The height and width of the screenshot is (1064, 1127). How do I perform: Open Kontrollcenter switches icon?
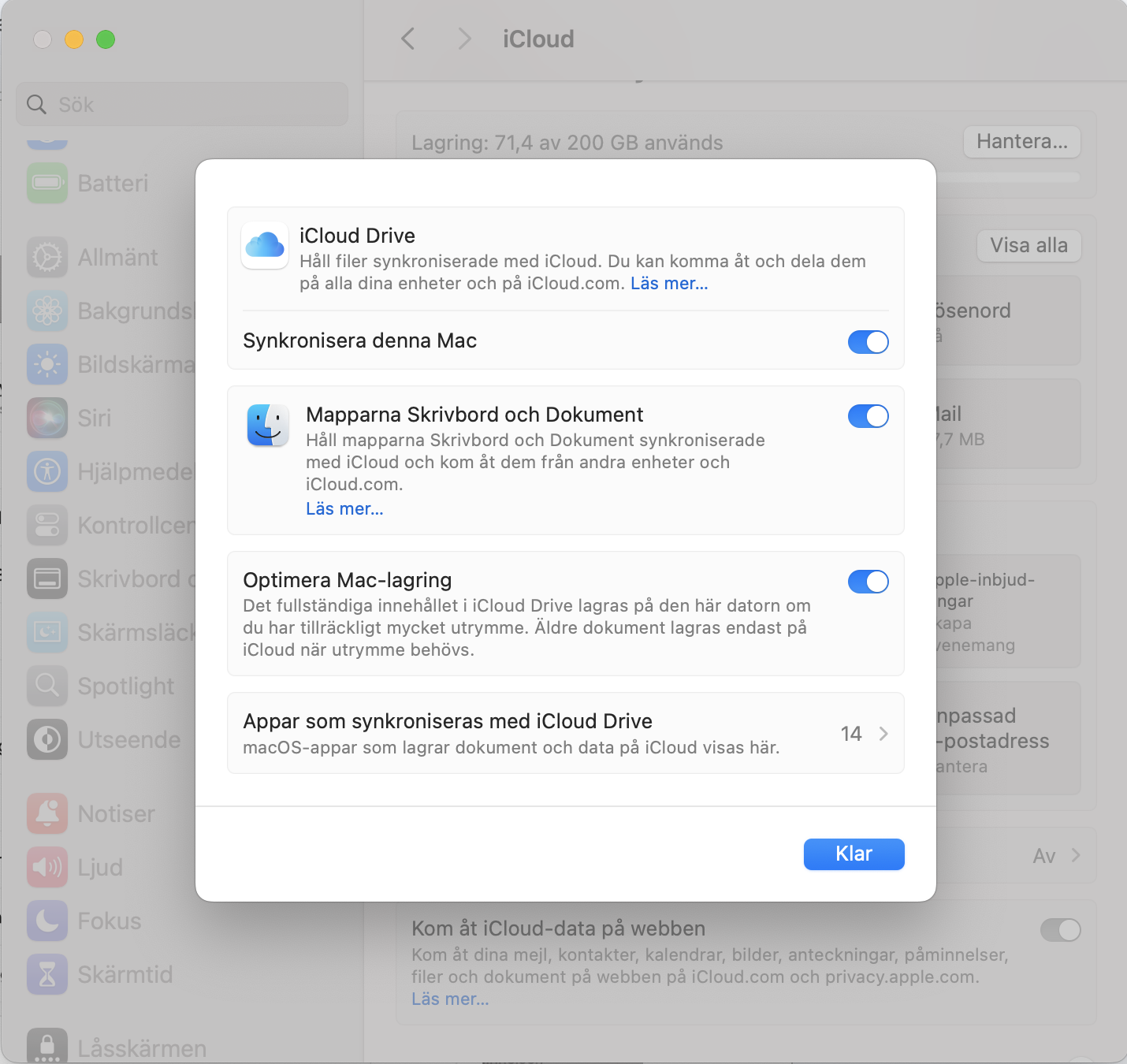point(47,525)
